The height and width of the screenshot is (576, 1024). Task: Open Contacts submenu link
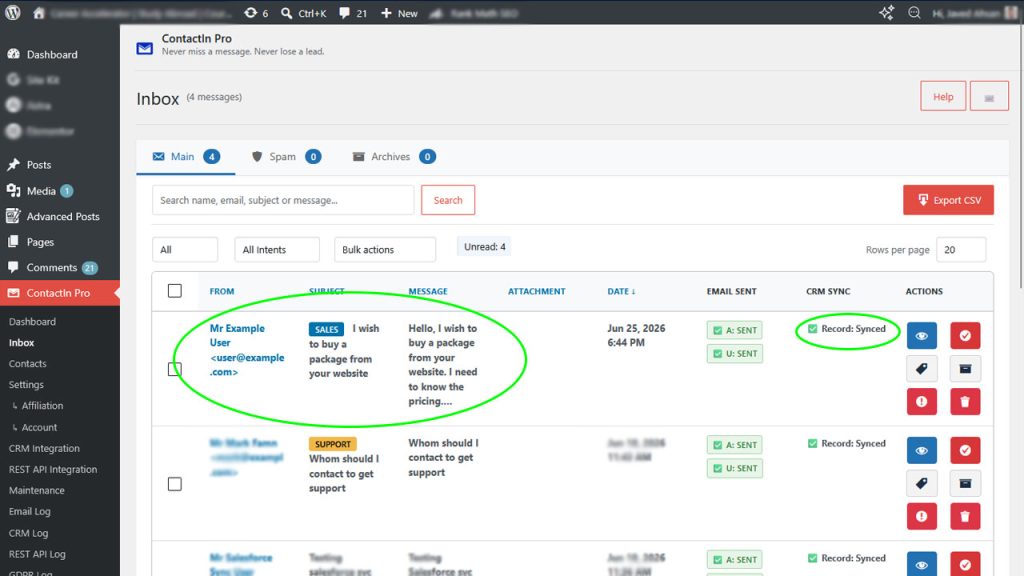click(27, 363)
